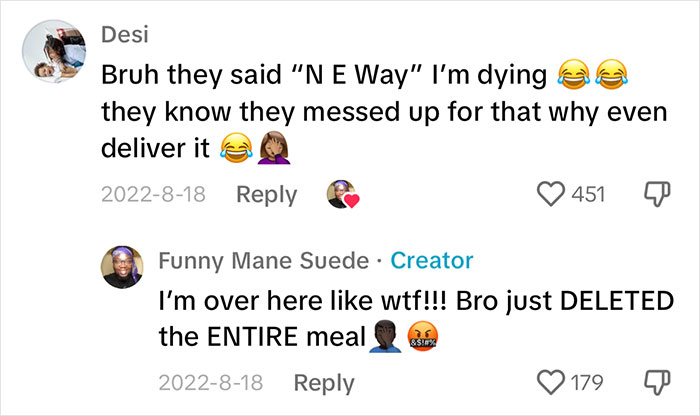Click the 451 like count

pyautogui.click(x=587, y=193)
